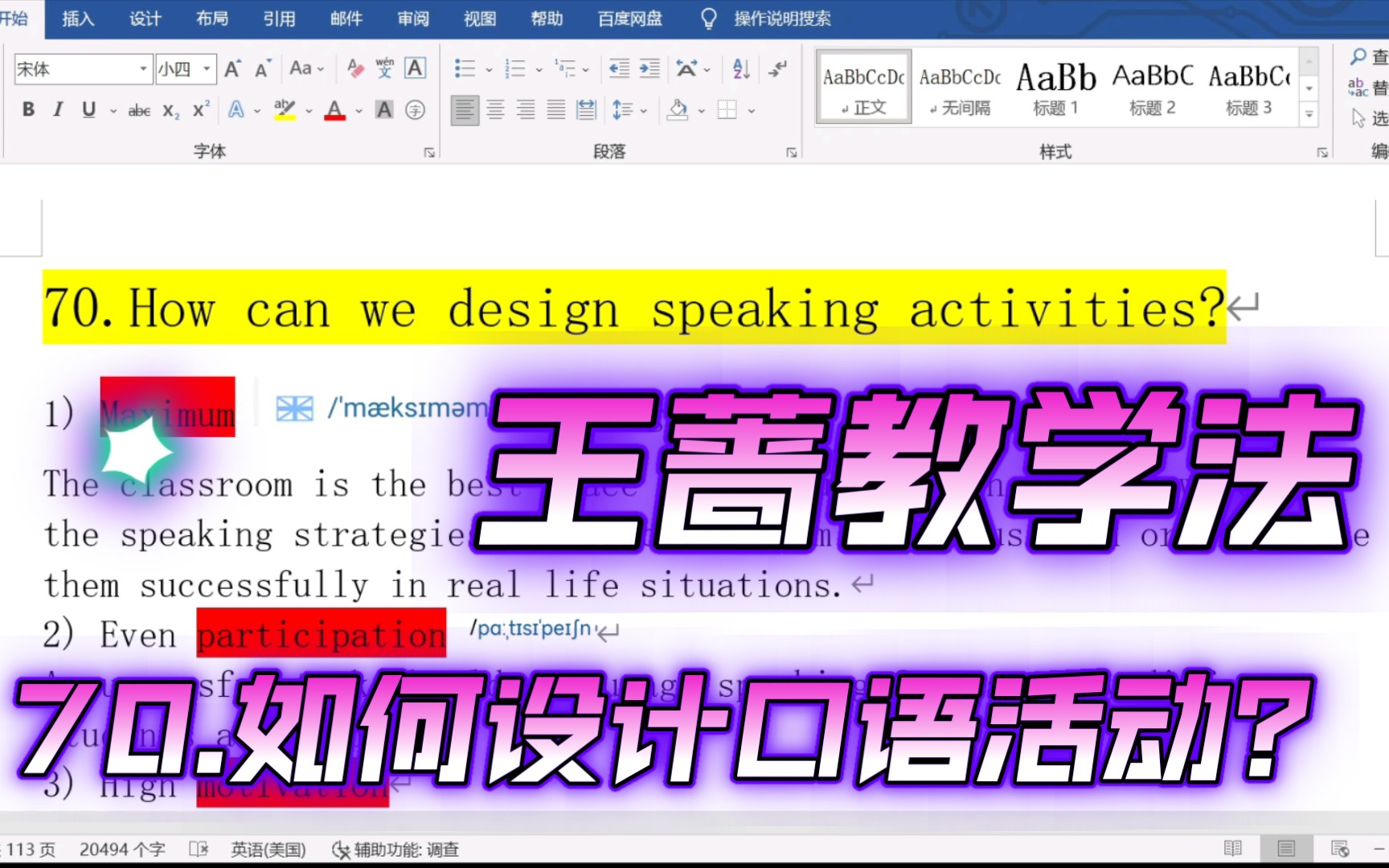The image size is (1389, 868).
Task: Select the sort (排序) icon in paragraph group
Action: pos(740,68)
